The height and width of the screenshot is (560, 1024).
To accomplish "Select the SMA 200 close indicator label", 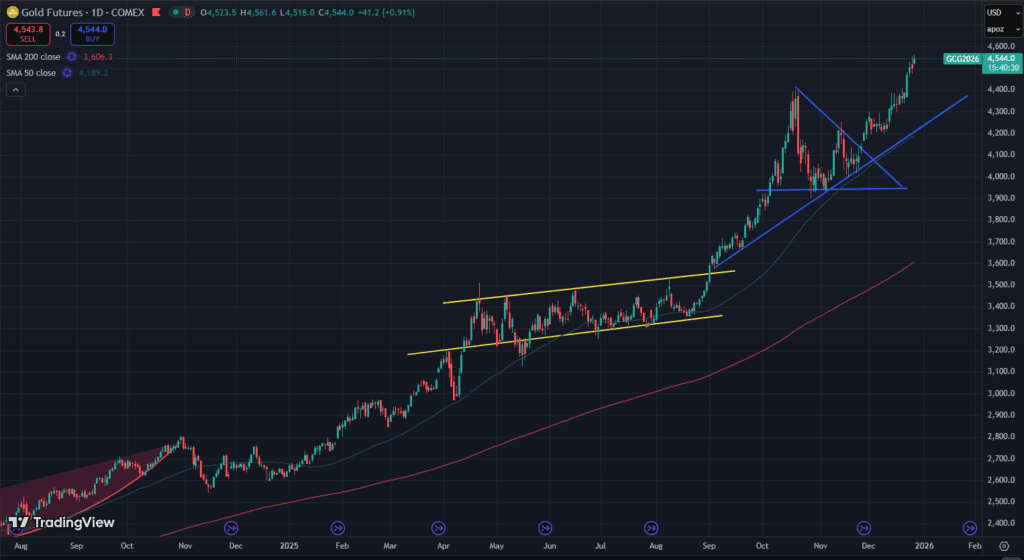I will click(x=32, y=57).
